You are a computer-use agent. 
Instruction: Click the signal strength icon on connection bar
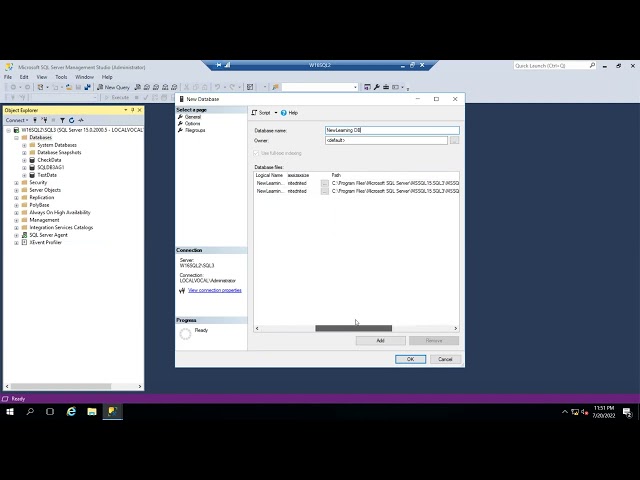(227, 65)
